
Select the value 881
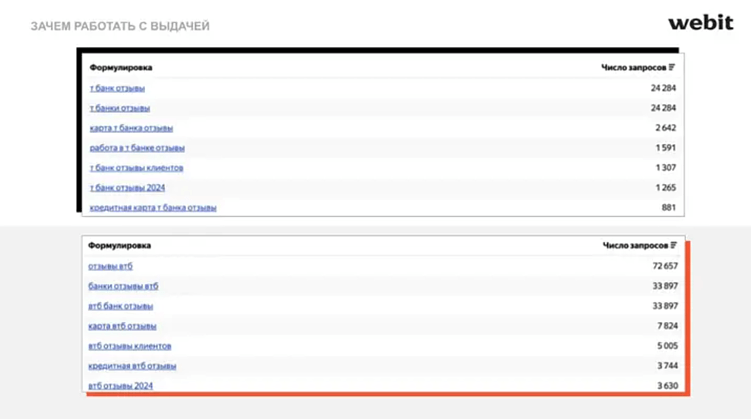669,208
